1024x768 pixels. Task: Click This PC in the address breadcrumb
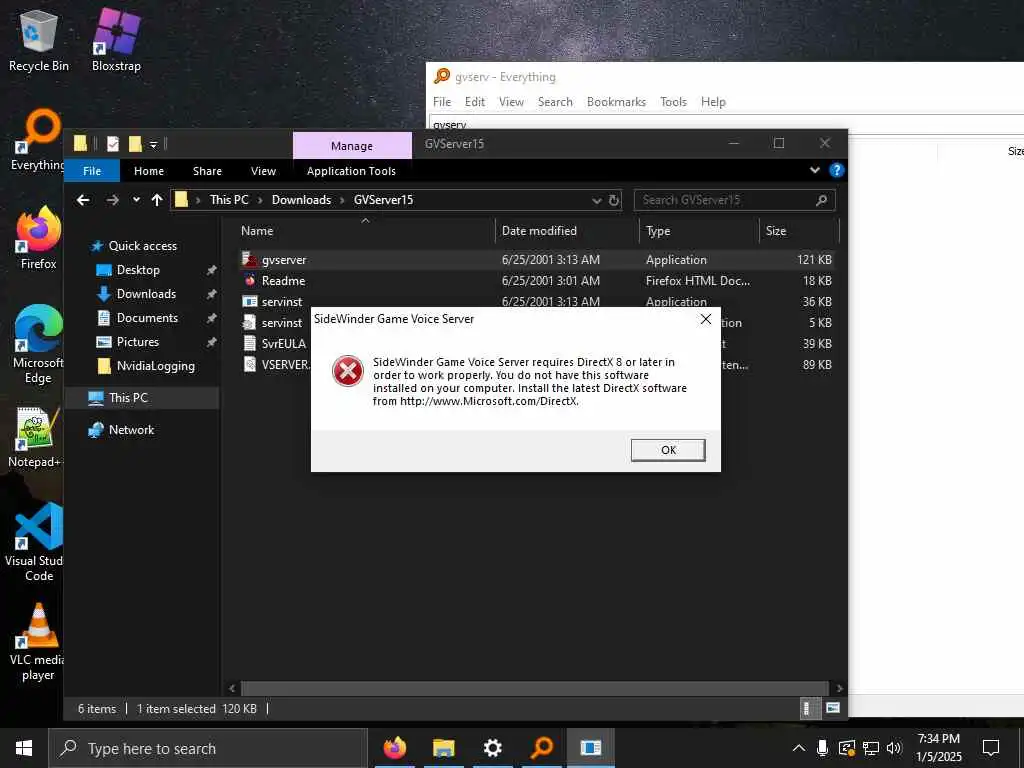pos(229,200)
